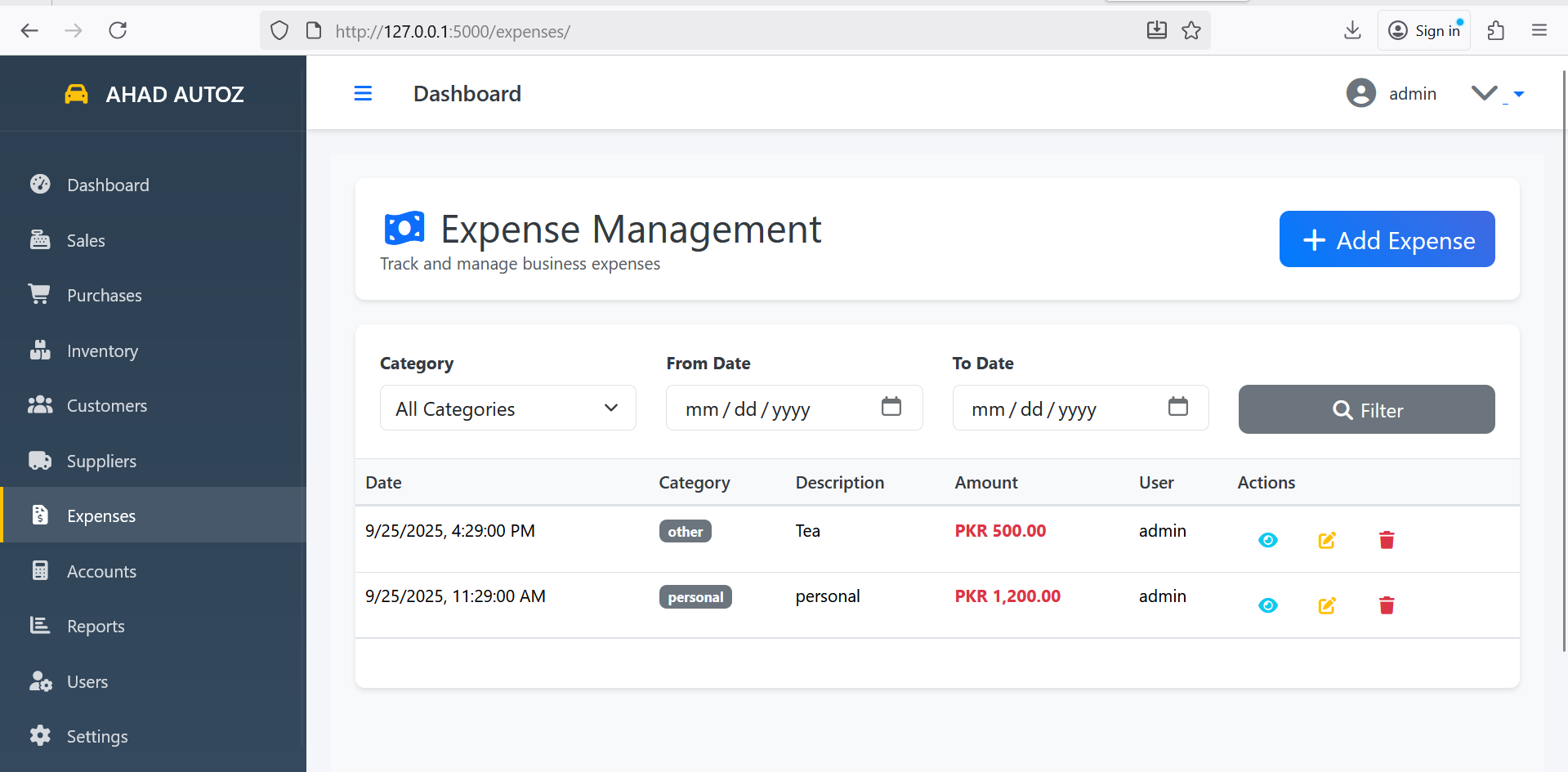Expand the All Categories dropdown

click(507, 408)
